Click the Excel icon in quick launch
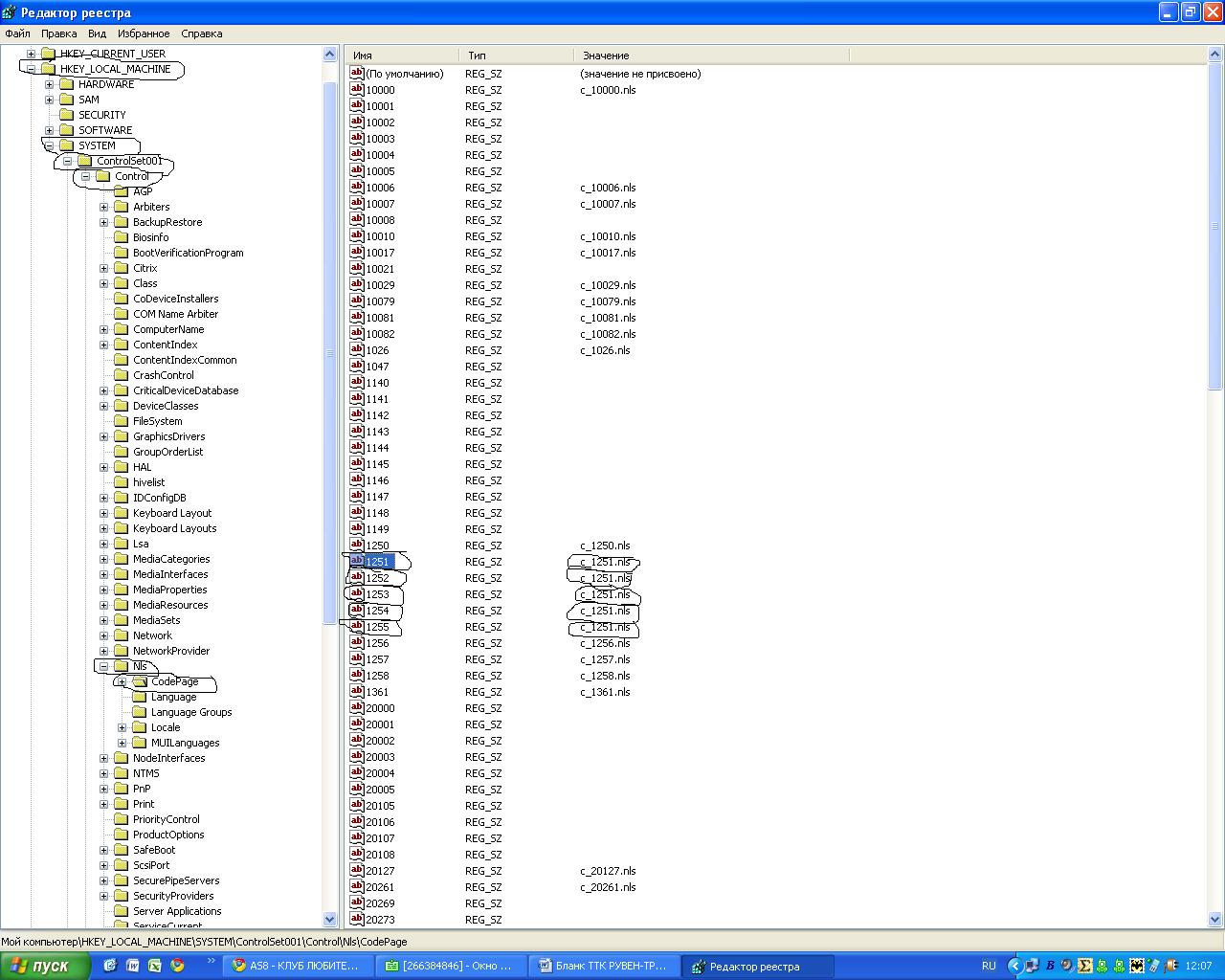1225x980 pixels. coord(154,966)
